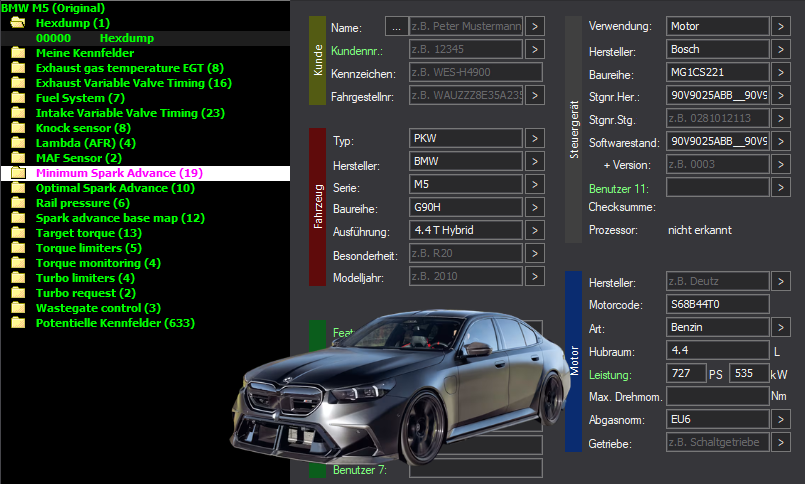Open the Name field arrow button
The image size is (805, 484).
coord(535,26)
